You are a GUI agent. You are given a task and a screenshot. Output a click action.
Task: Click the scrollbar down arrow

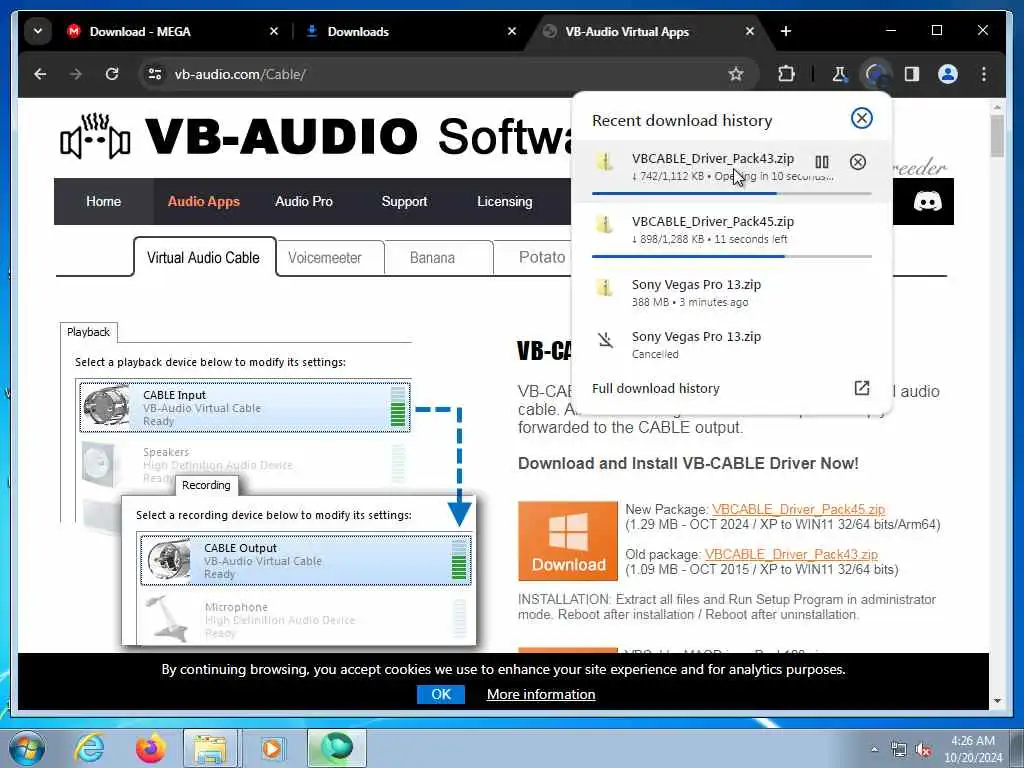pos(997,701)
